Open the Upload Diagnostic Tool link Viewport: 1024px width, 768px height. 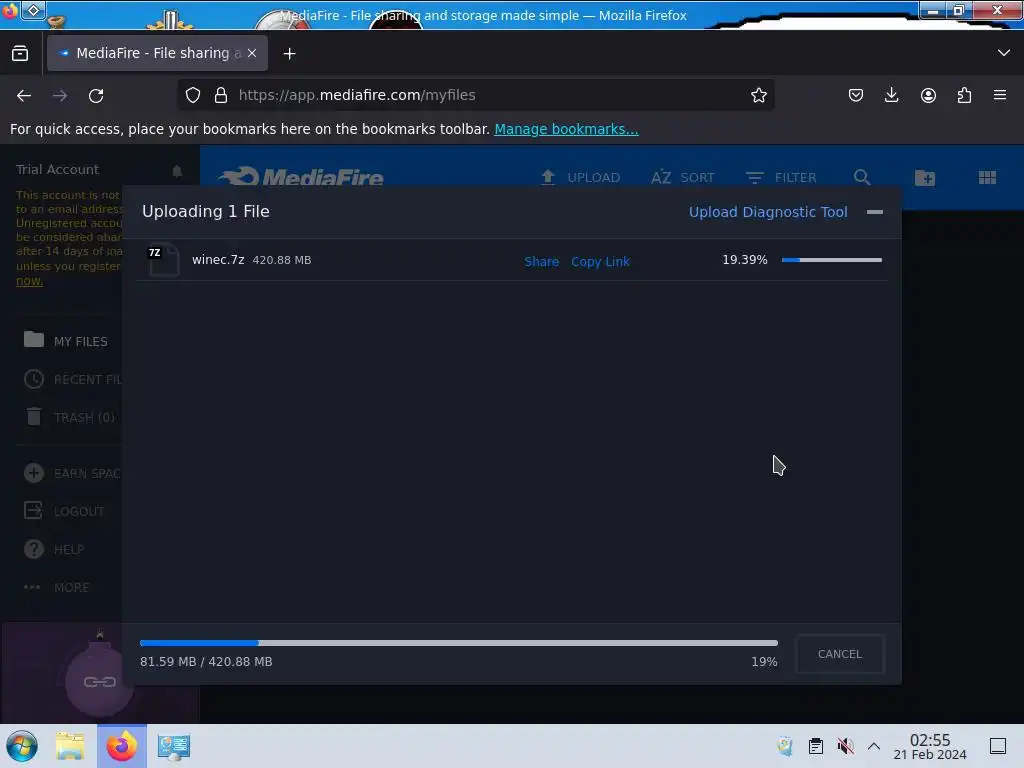[x=768, y=212]
